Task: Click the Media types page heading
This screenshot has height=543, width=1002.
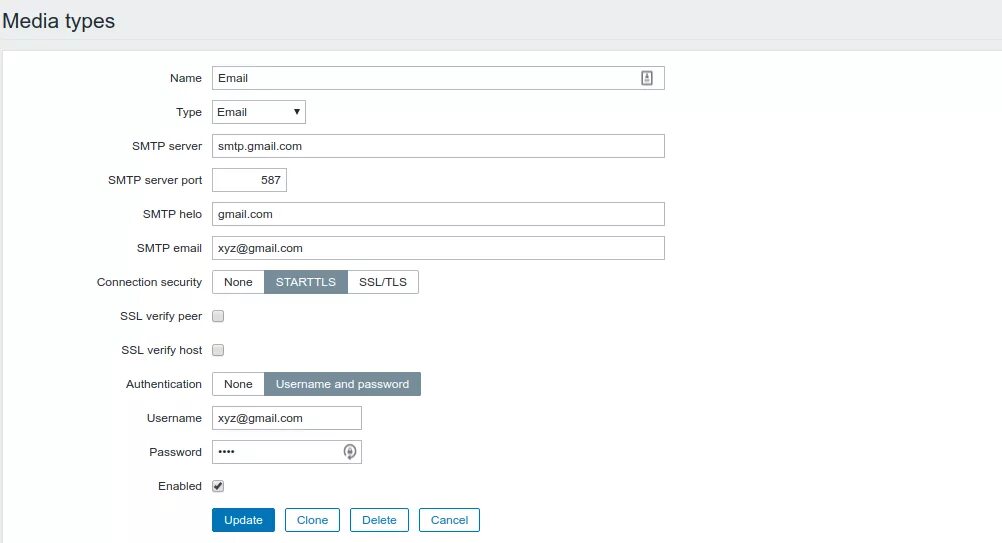Action: coord(59,21)
